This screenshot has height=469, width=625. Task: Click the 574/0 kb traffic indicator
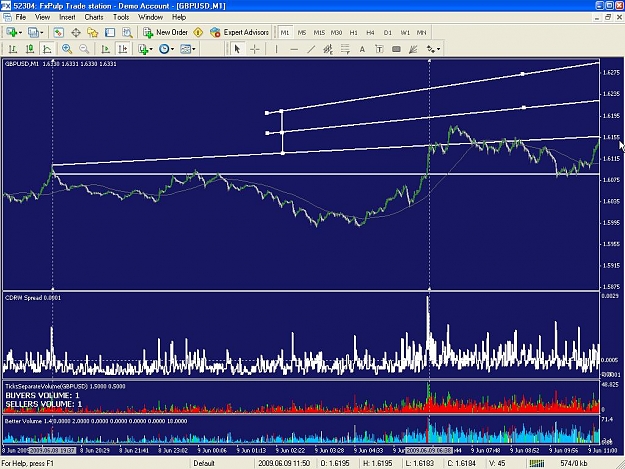coord(574,463)
